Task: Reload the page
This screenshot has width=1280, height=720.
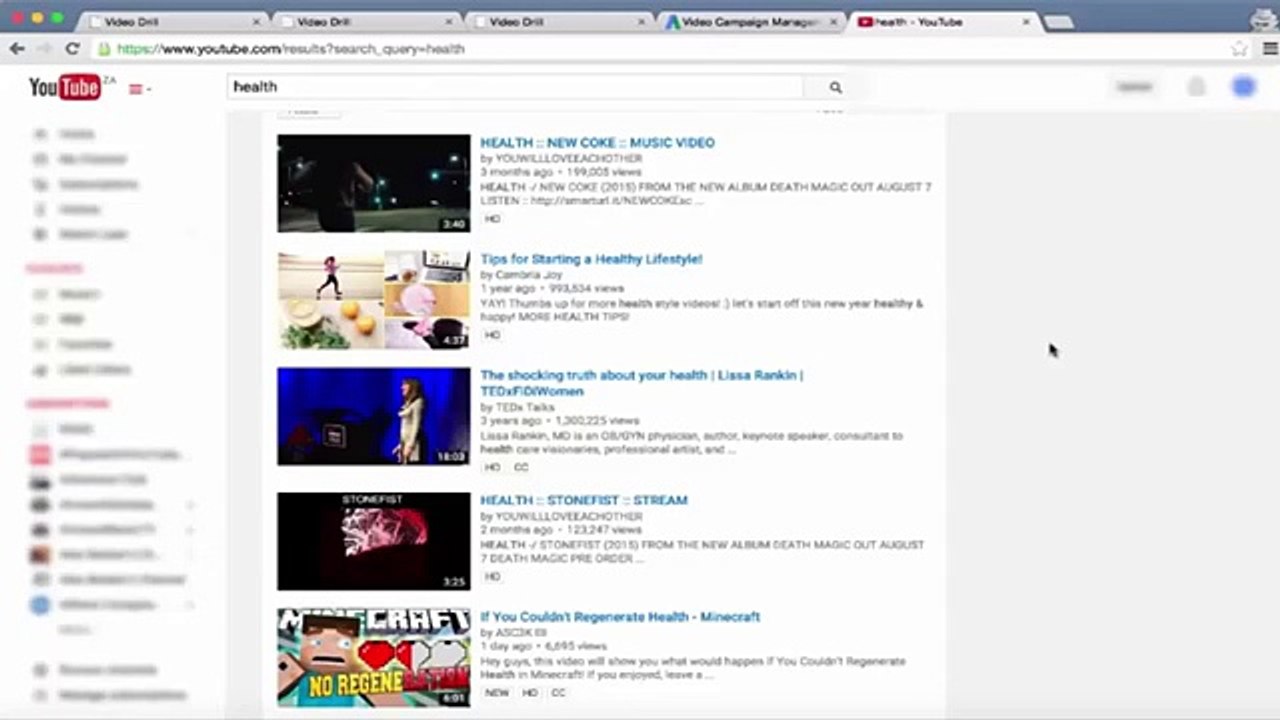Action: coord(72,48)
